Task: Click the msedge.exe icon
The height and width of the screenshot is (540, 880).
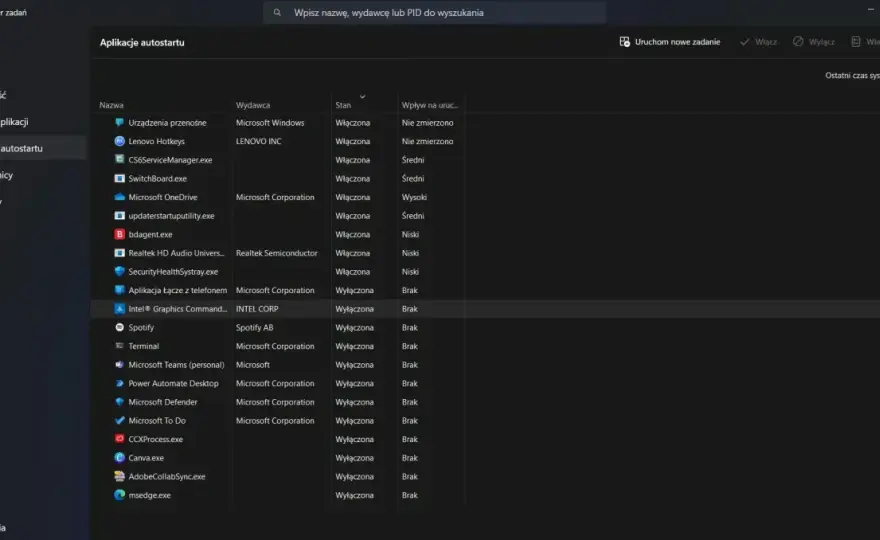Action: point(120,495)
